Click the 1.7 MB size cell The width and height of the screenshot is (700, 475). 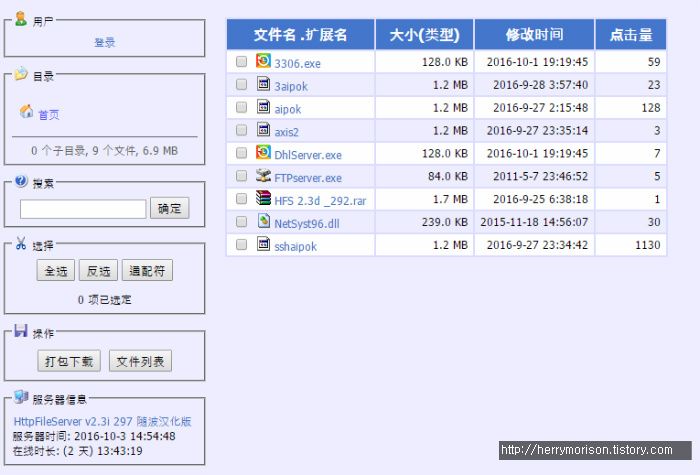pyautogui.click(x=424, y=199)
